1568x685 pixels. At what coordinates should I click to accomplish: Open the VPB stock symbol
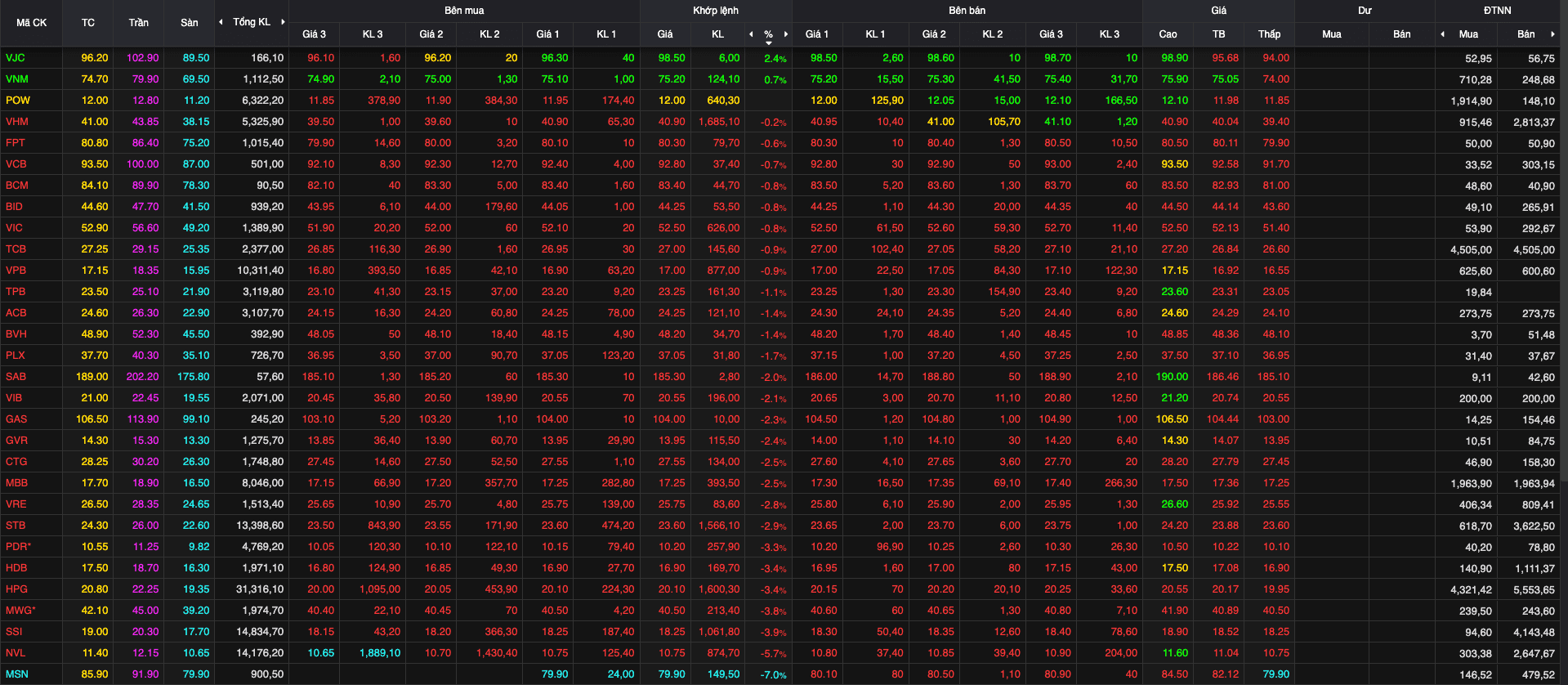[16, 271]
